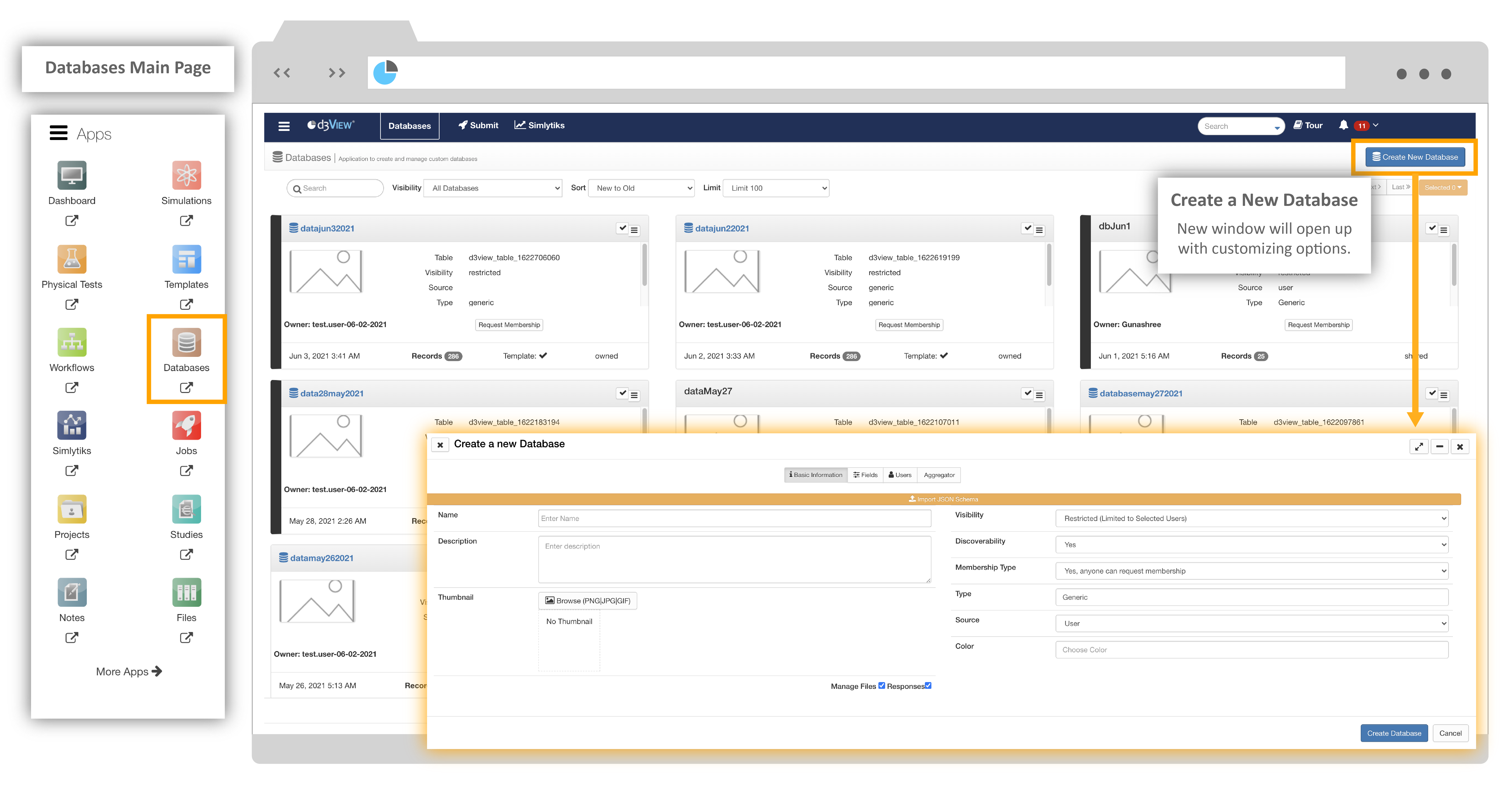Viewport: 1512px width, 794px height.
Task: Open dialog Visibility Restricted dropdown
Action: pyautogui.click(x=1252, y=518)
